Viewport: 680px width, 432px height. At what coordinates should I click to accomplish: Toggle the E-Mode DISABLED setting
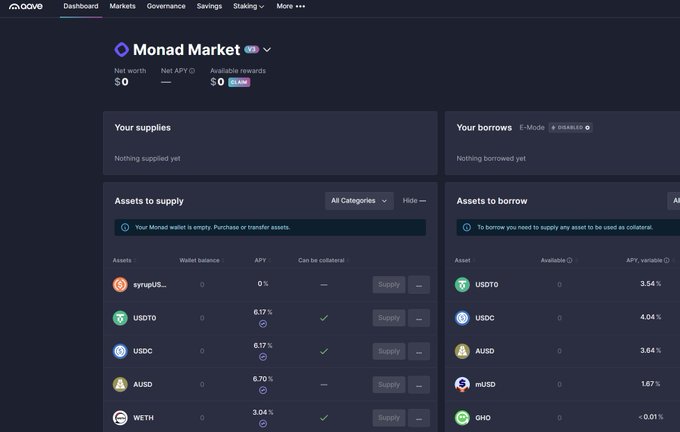[570, 128]
